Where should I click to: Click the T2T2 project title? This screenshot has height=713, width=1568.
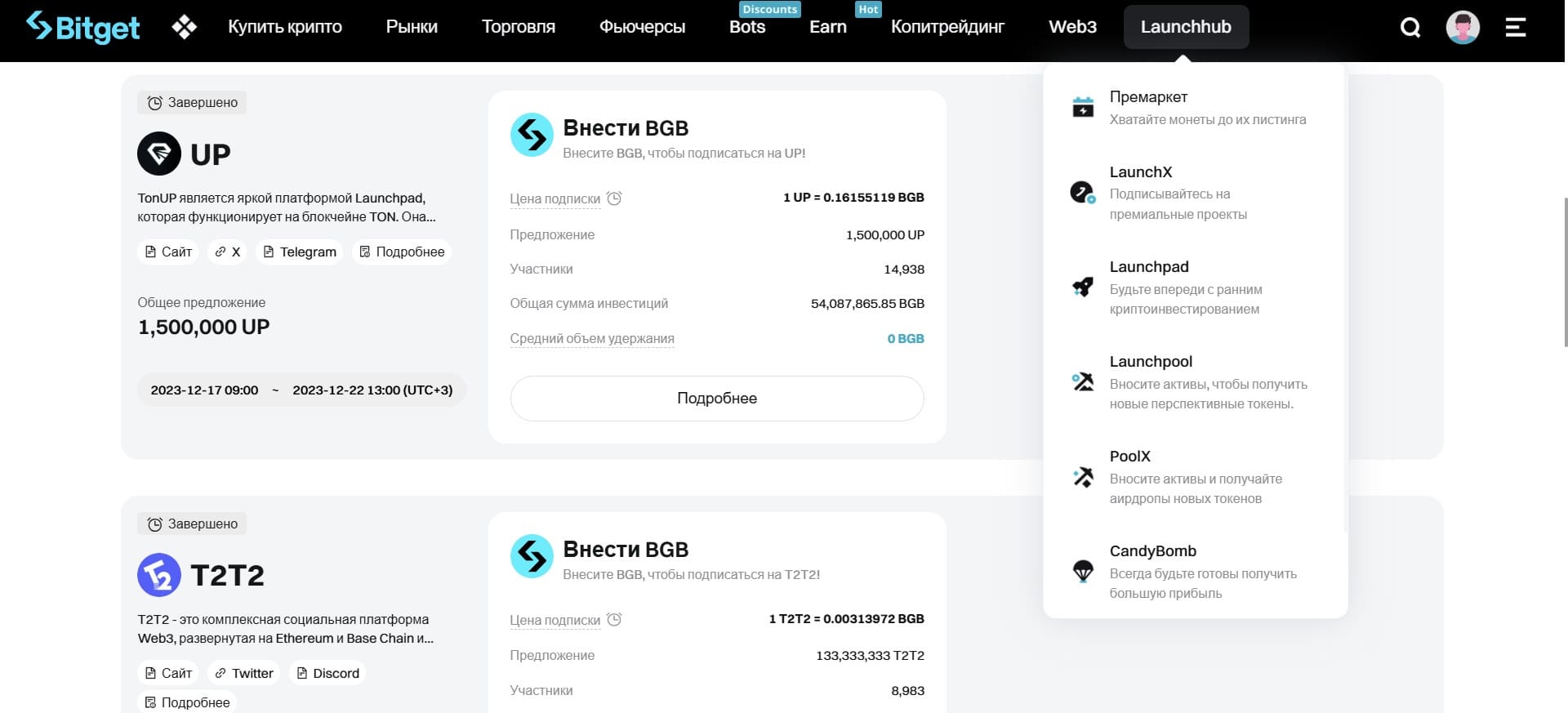point(227,575)
